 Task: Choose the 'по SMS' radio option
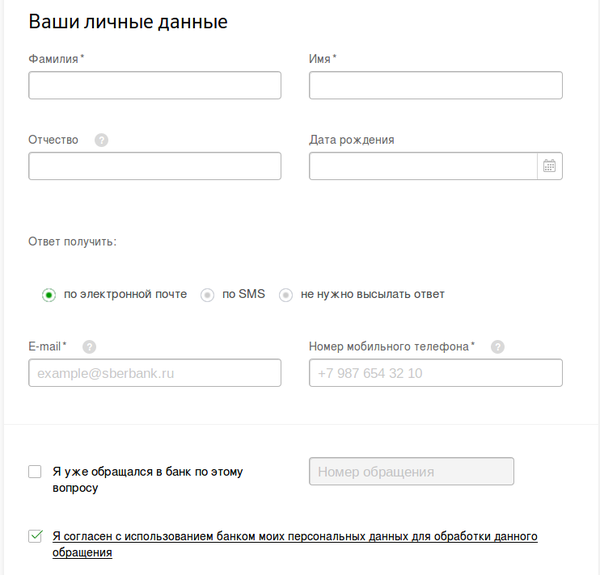207,295
